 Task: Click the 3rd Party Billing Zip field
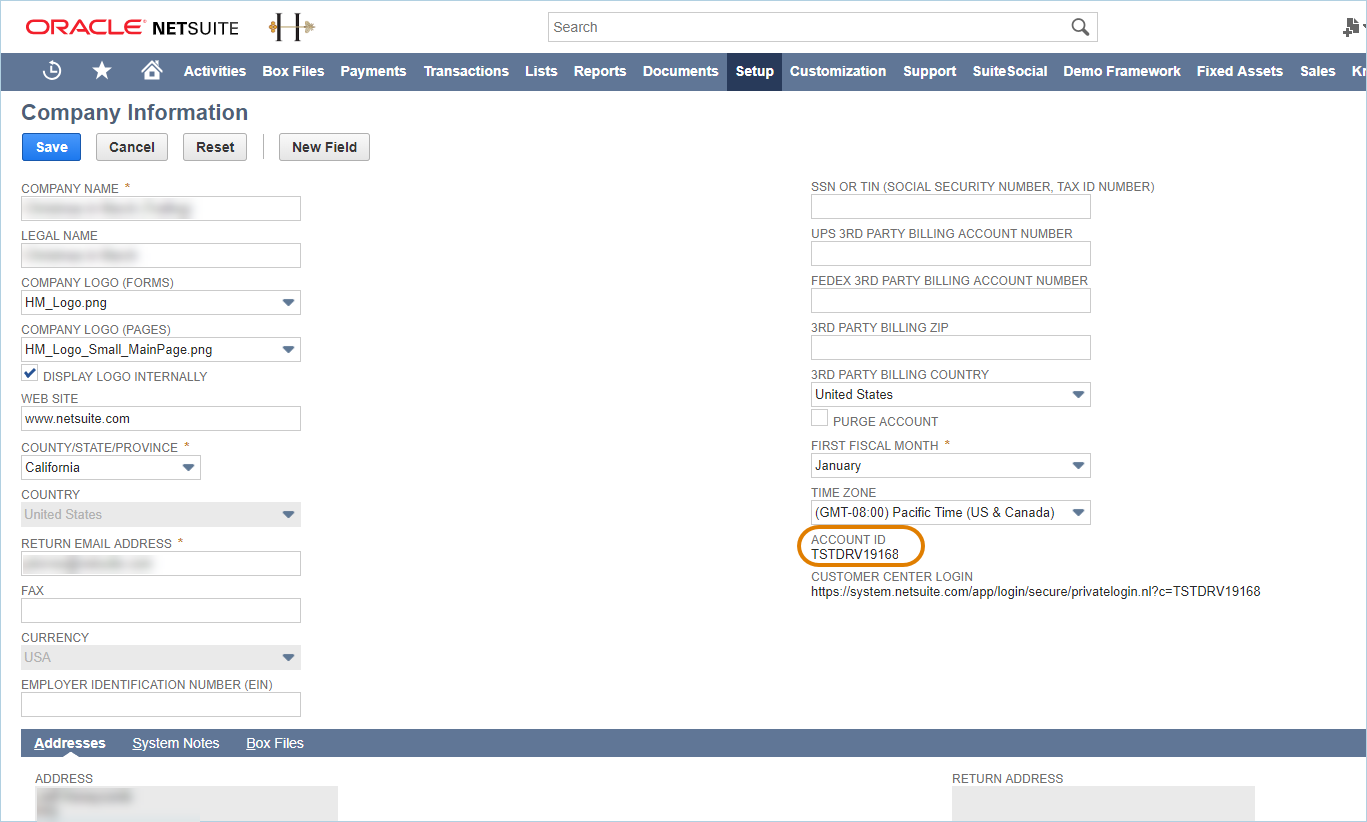[x=951, y=347]
